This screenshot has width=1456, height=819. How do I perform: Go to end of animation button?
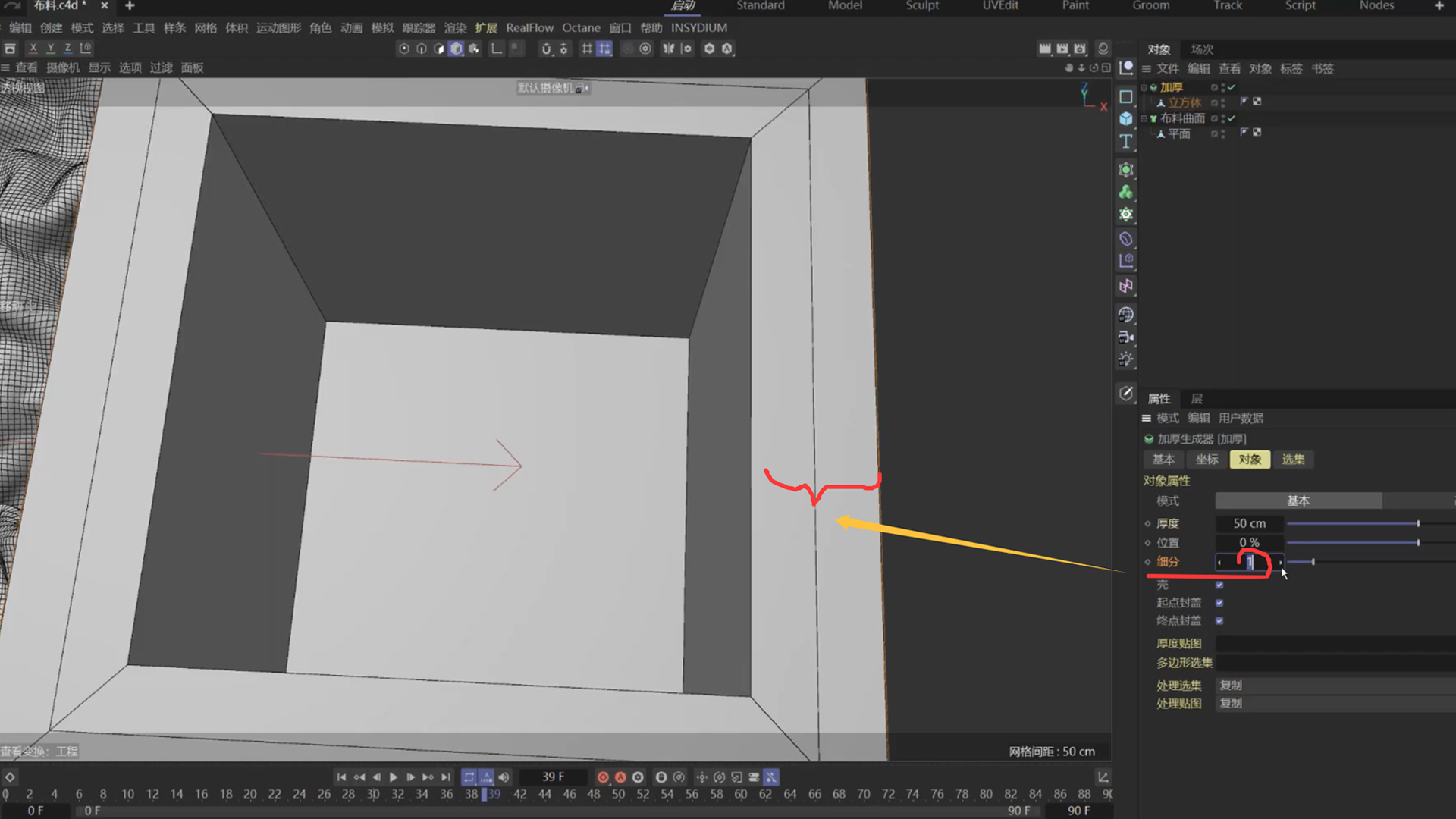446,777
